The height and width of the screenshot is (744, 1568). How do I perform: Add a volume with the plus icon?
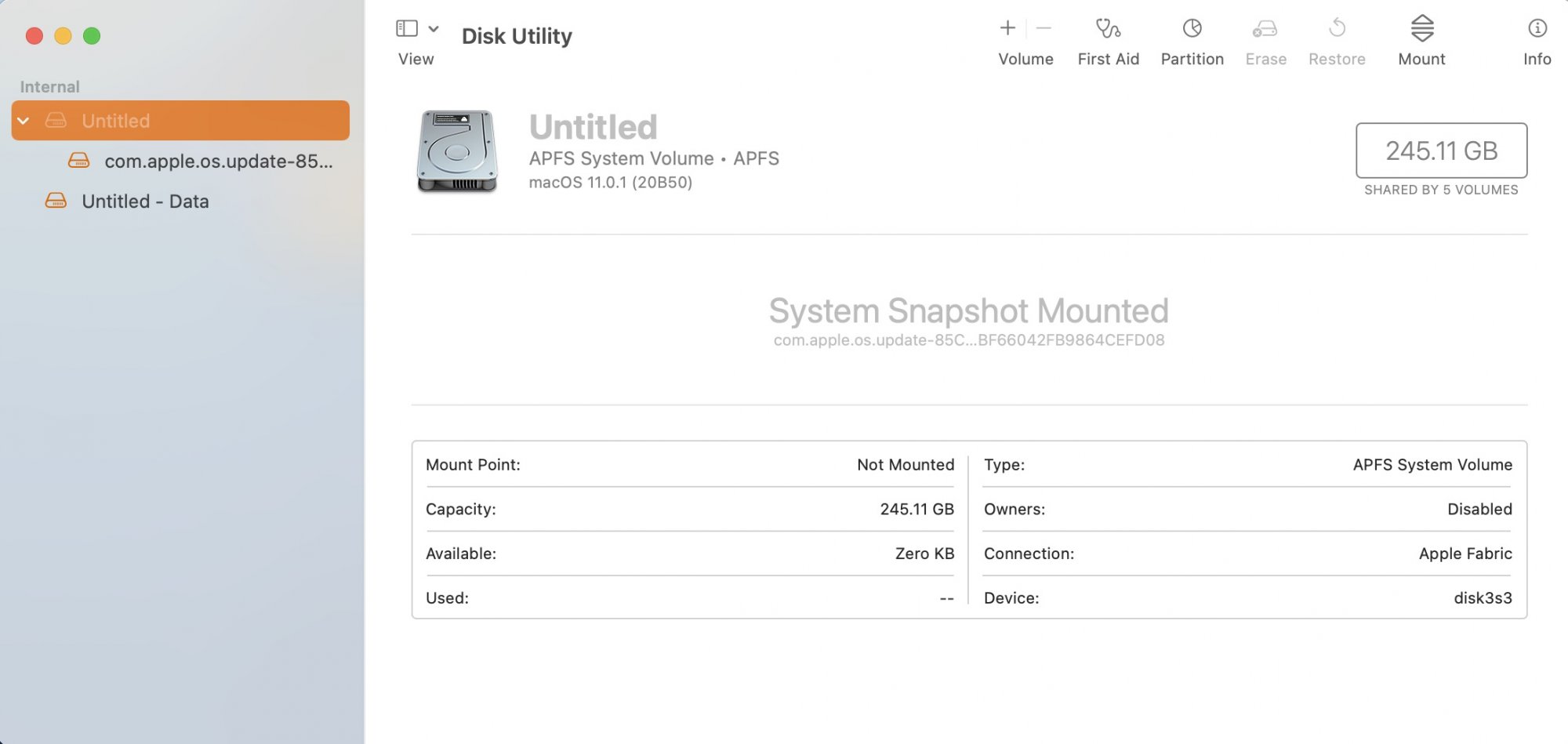click(1007, 28)
